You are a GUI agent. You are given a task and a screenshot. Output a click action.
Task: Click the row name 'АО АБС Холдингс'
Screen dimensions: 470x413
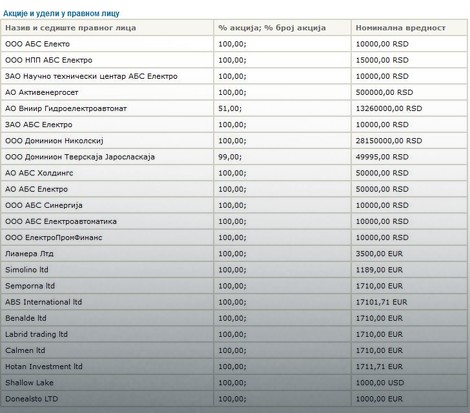point(39,173)
